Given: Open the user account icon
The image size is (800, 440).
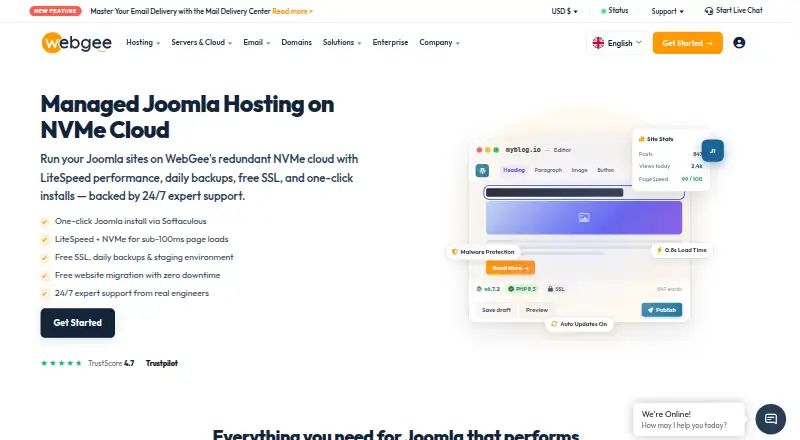Looking at the screenshot, I should click(739, 43).
